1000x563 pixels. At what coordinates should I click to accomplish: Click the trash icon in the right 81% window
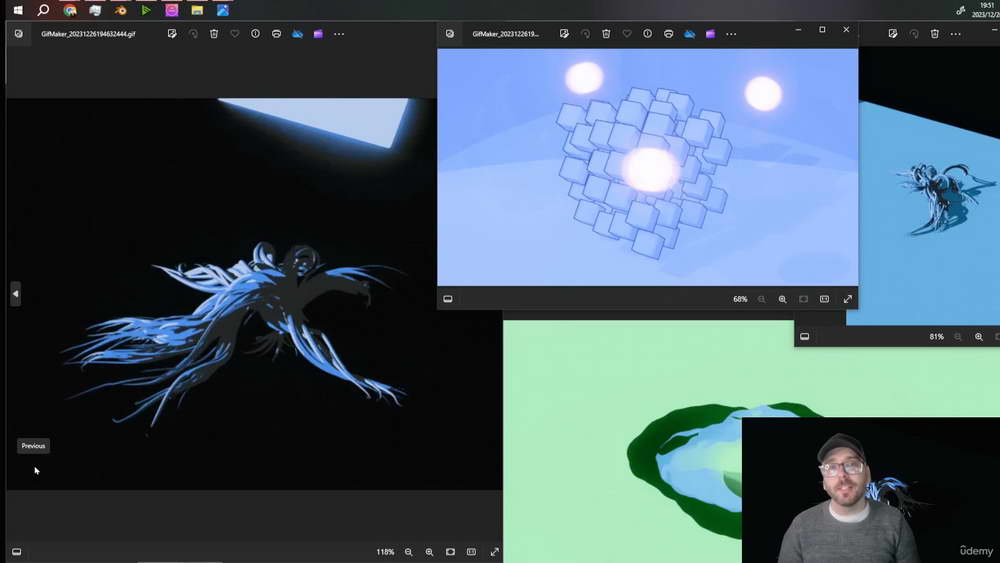pyautogui.click(x=935, y=34)
